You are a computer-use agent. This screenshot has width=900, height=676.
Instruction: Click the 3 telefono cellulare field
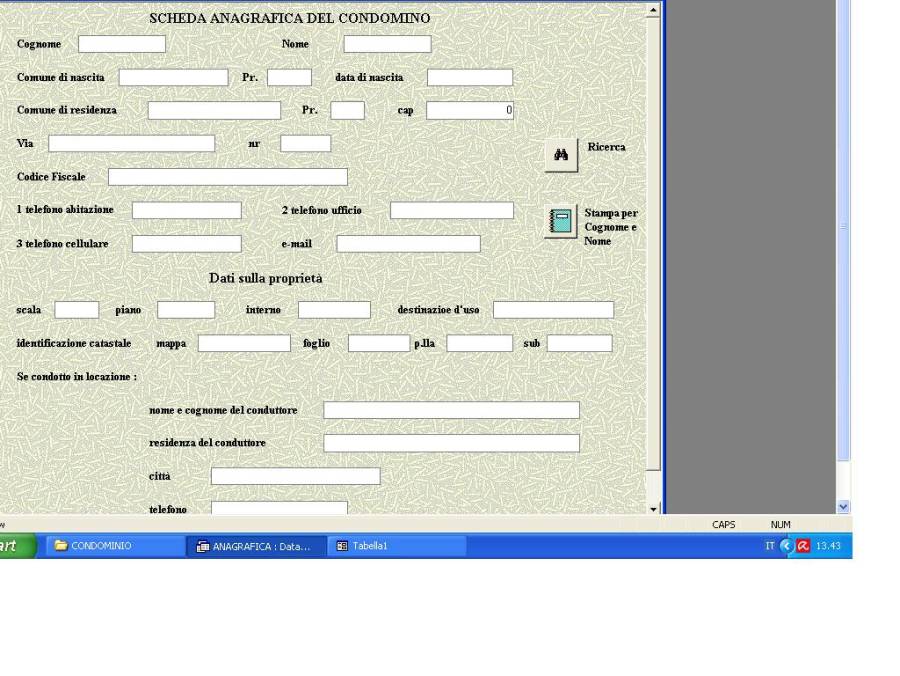click(187, 244)
